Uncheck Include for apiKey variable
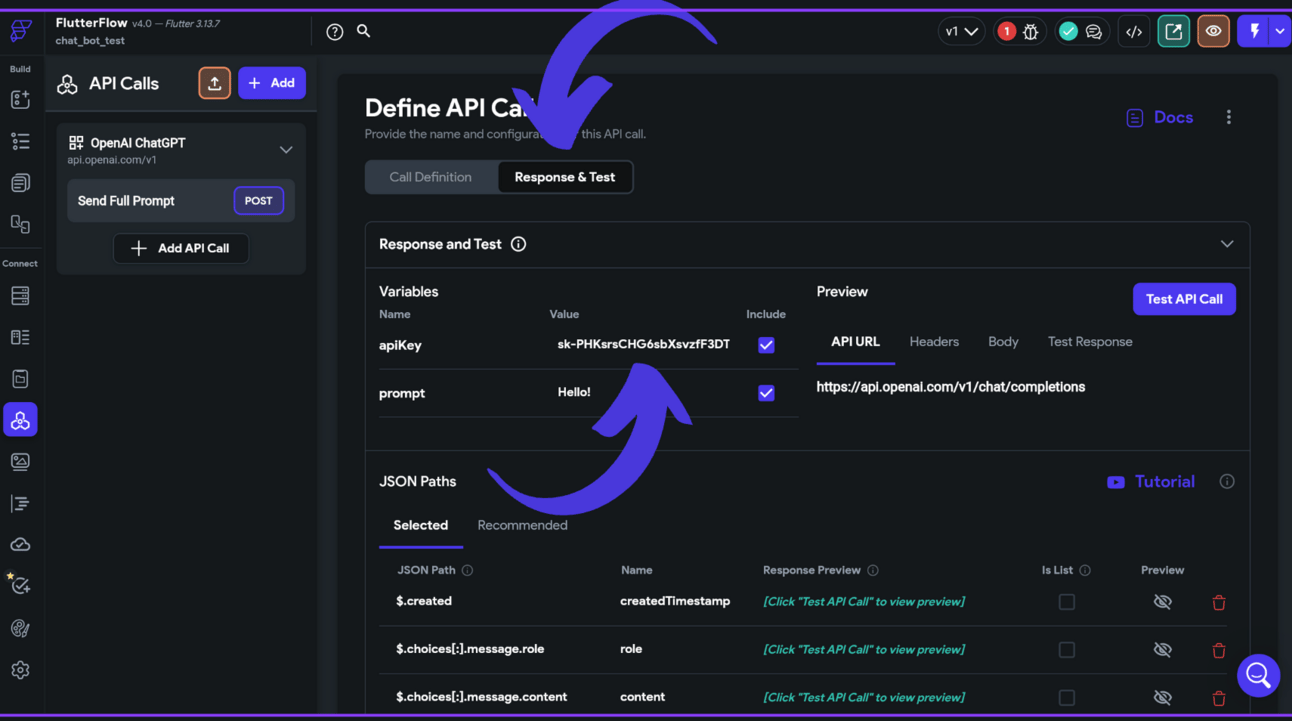 coord(766,345)
